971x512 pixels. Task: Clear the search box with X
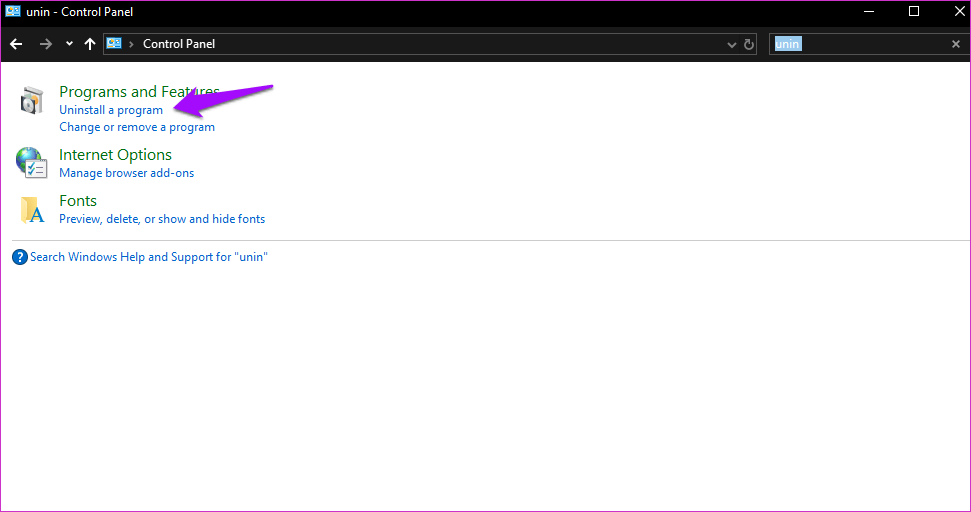coord(955,44)
